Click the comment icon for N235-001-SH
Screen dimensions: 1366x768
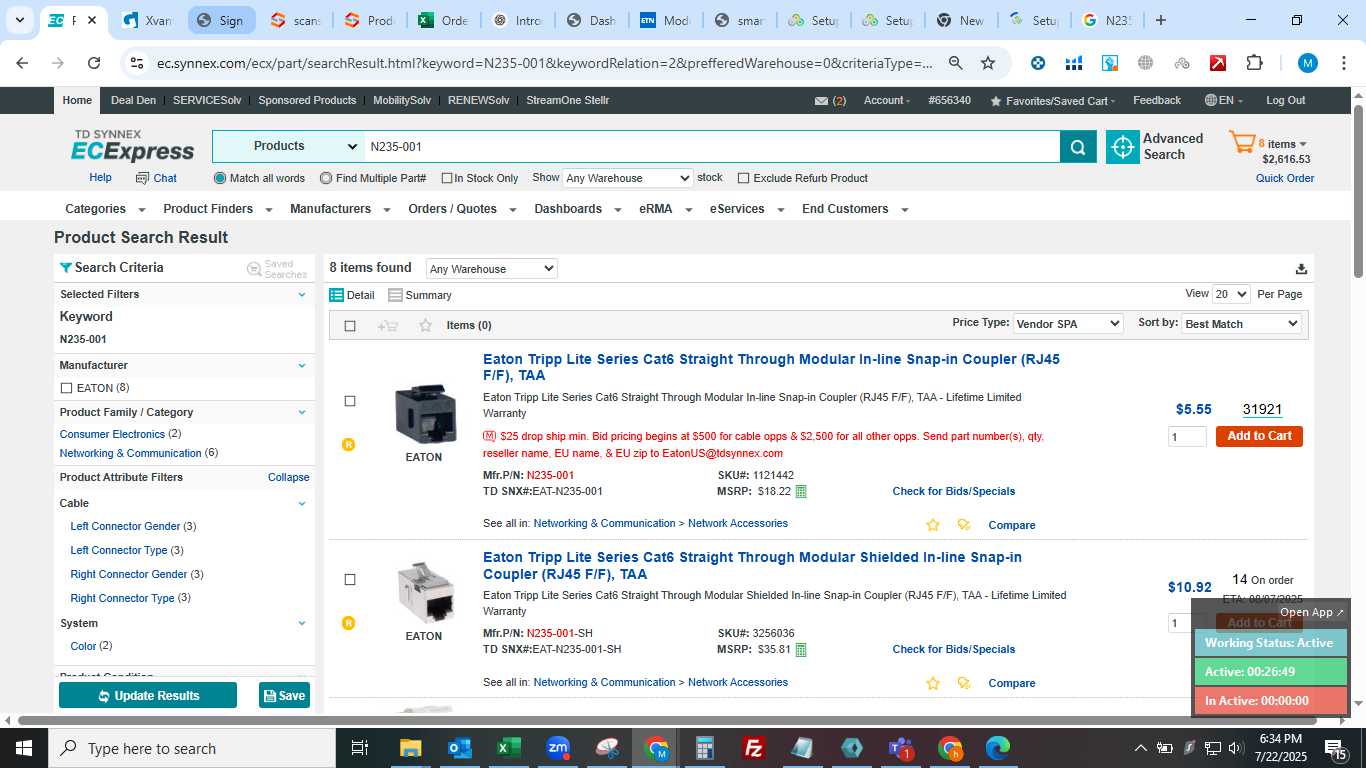964,683
